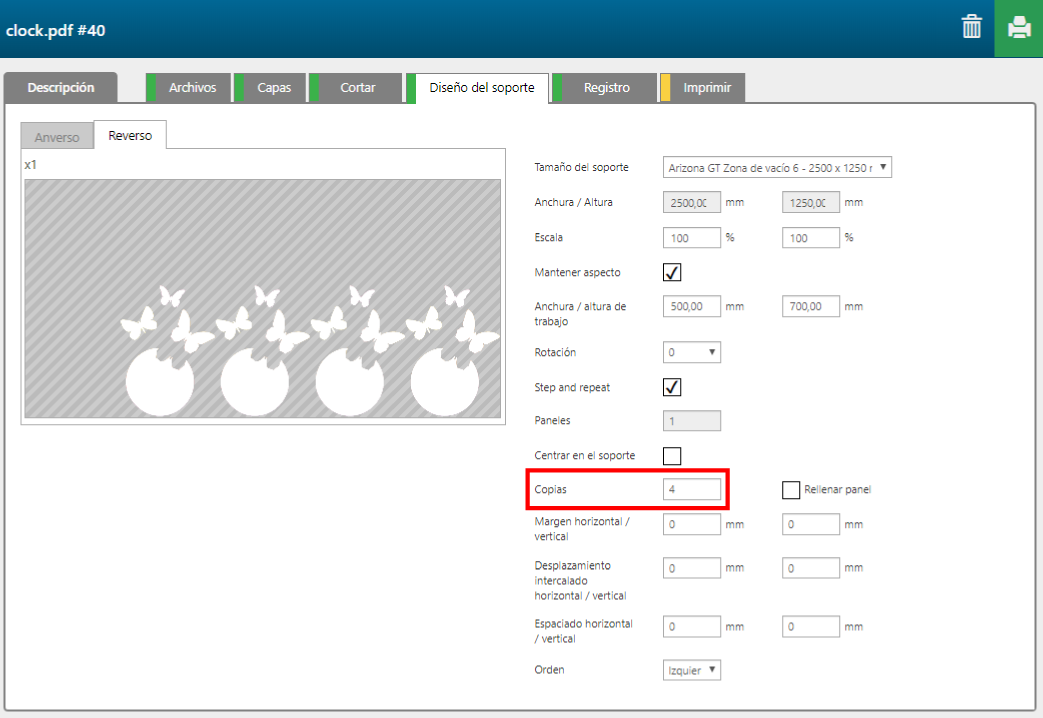1043x718 pixels.
Task: Open the Orden dropdown
Action: pyautogui.click(x=692, y=670)
